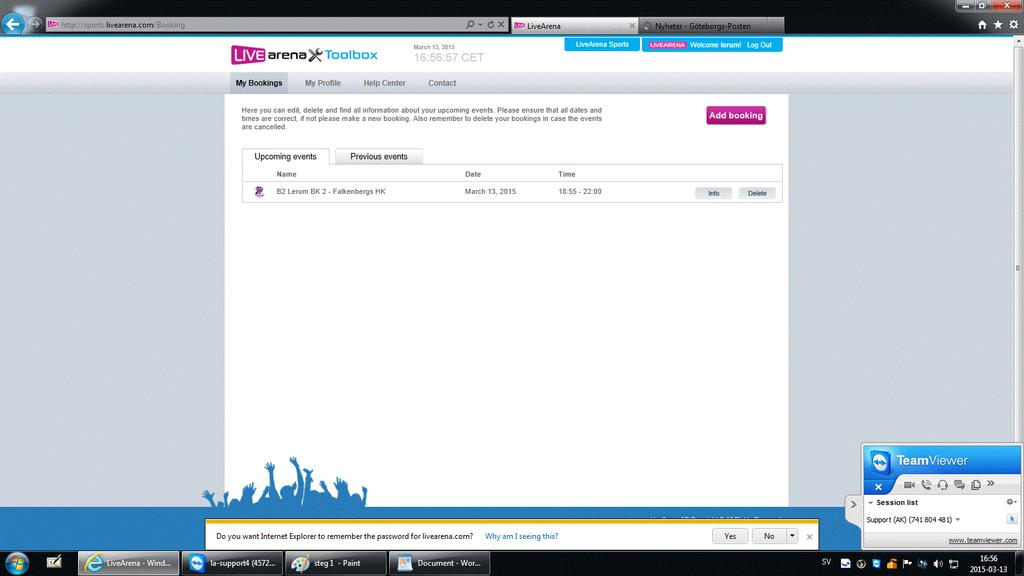Switch to the Nyheter - Göteborgs-Posten tab

pyautogui.click(x=711, y=26)
